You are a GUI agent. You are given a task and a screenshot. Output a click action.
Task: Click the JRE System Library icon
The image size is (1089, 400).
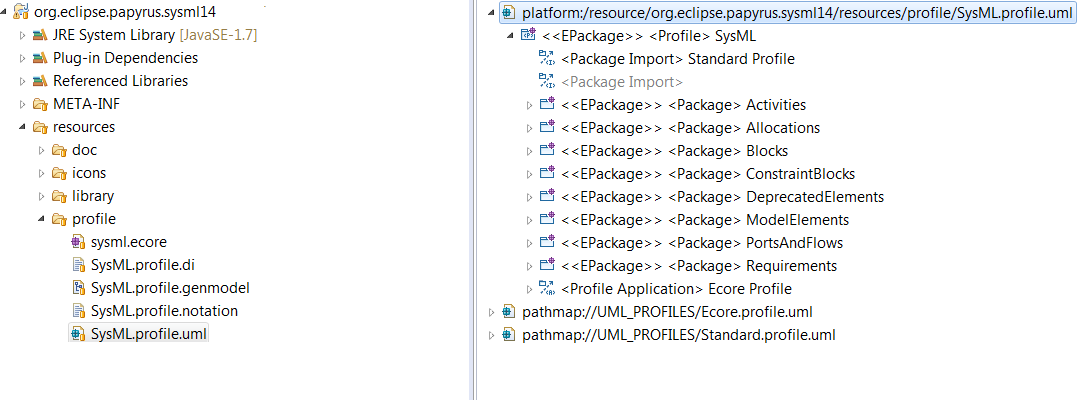pyautogui.click(x=40, y=35)
